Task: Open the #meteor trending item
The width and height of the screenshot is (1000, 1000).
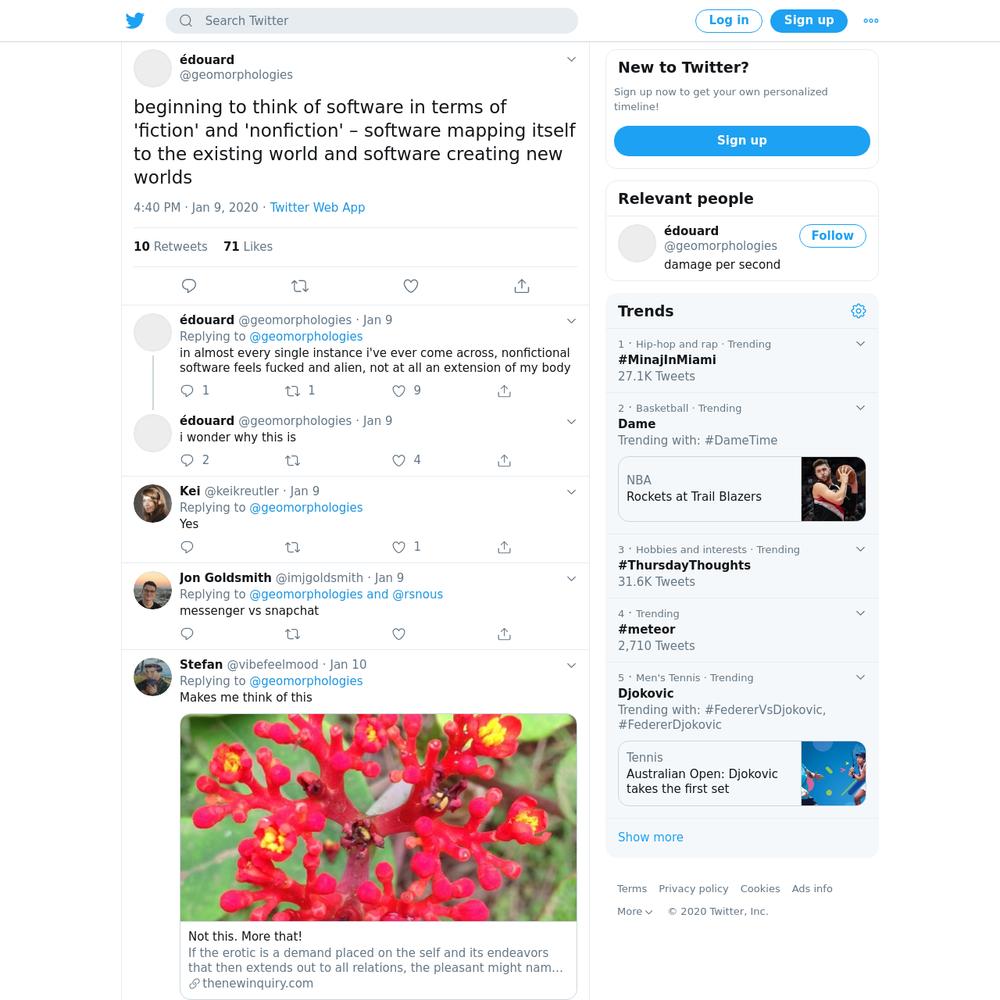Action: [x=742, y=630]
